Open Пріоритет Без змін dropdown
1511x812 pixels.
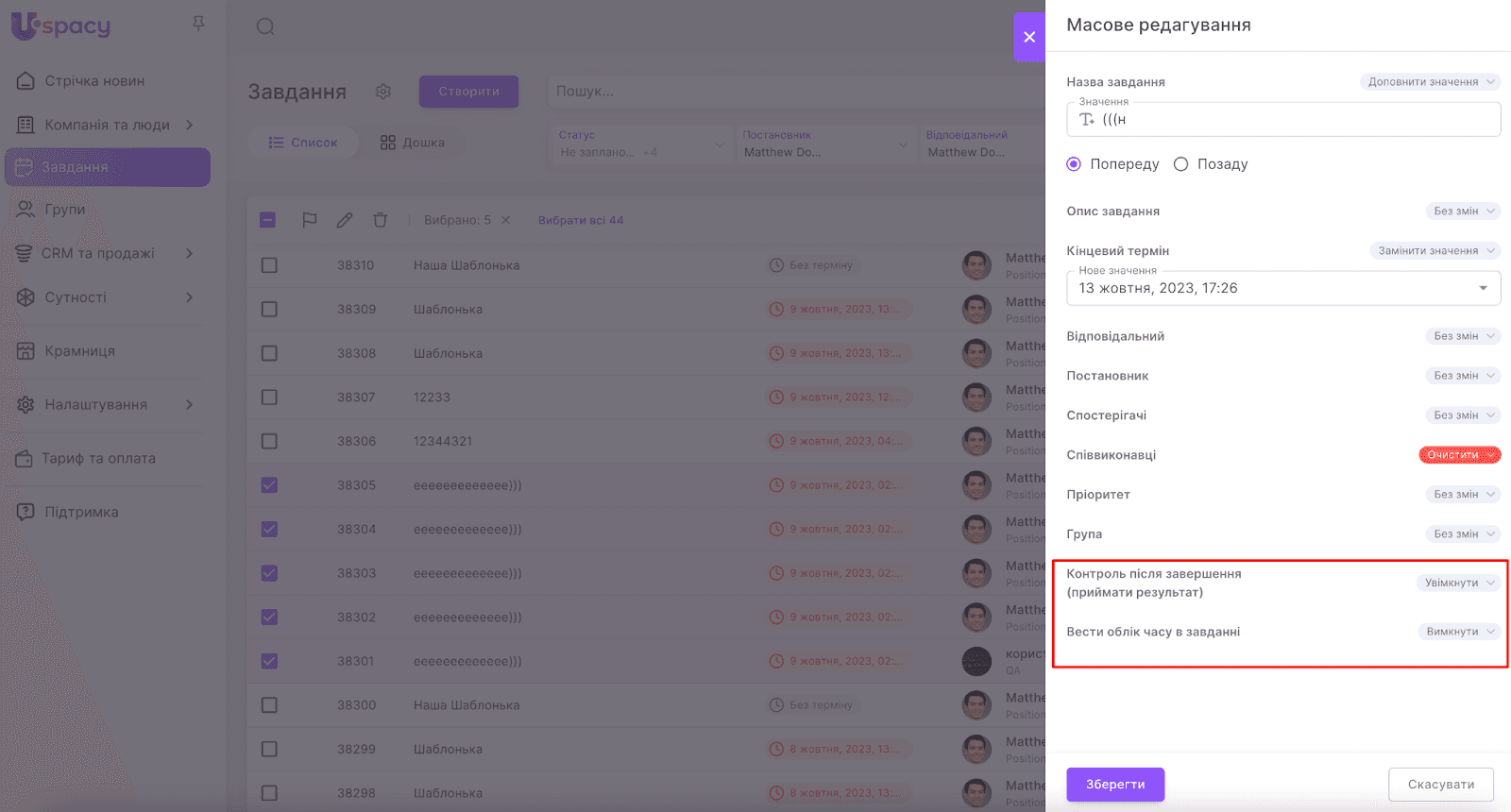(1463, 495)
